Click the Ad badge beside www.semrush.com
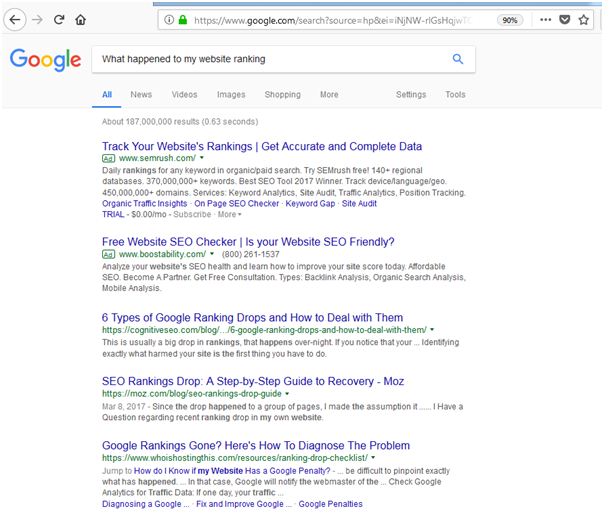This screenshot has width=604, height=517. (108, 158)
